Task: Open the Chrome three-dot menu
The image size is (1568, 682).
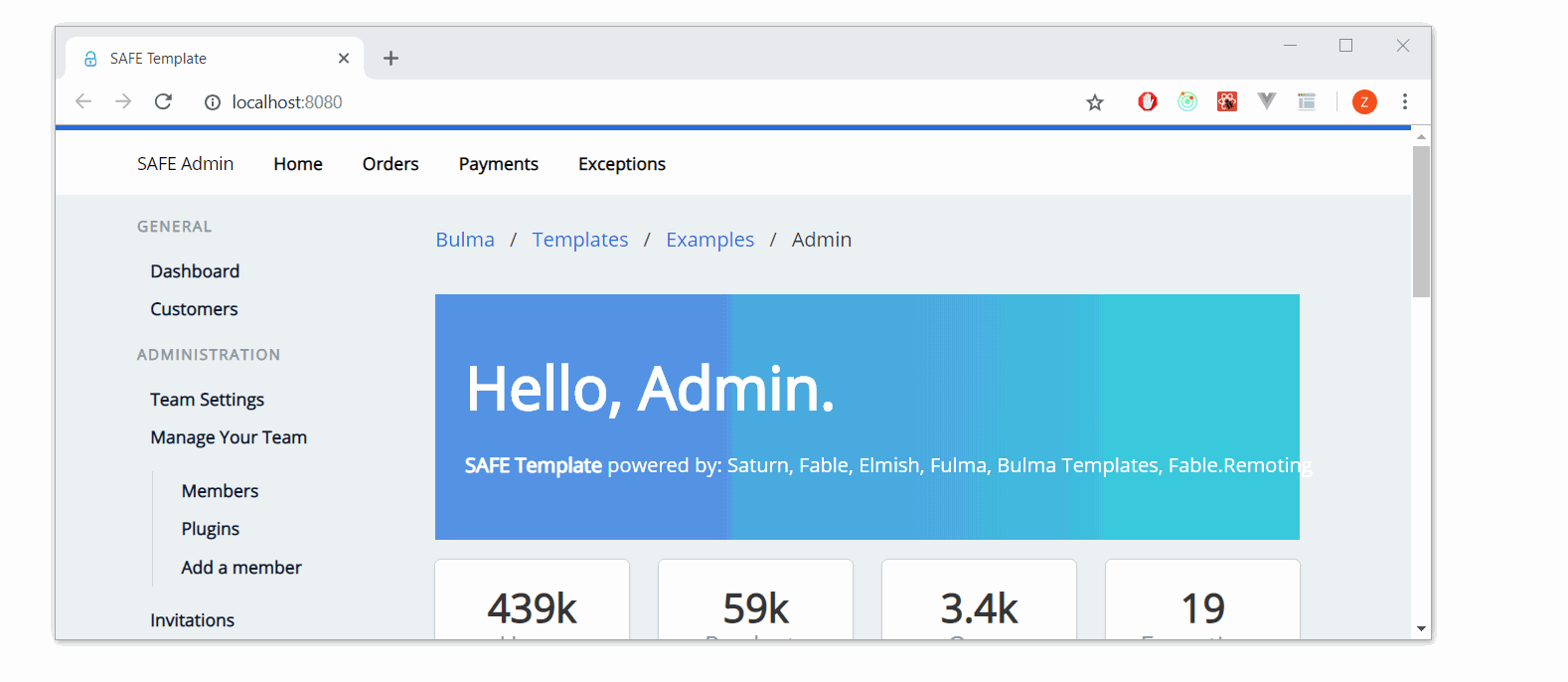Action: 1405,101
